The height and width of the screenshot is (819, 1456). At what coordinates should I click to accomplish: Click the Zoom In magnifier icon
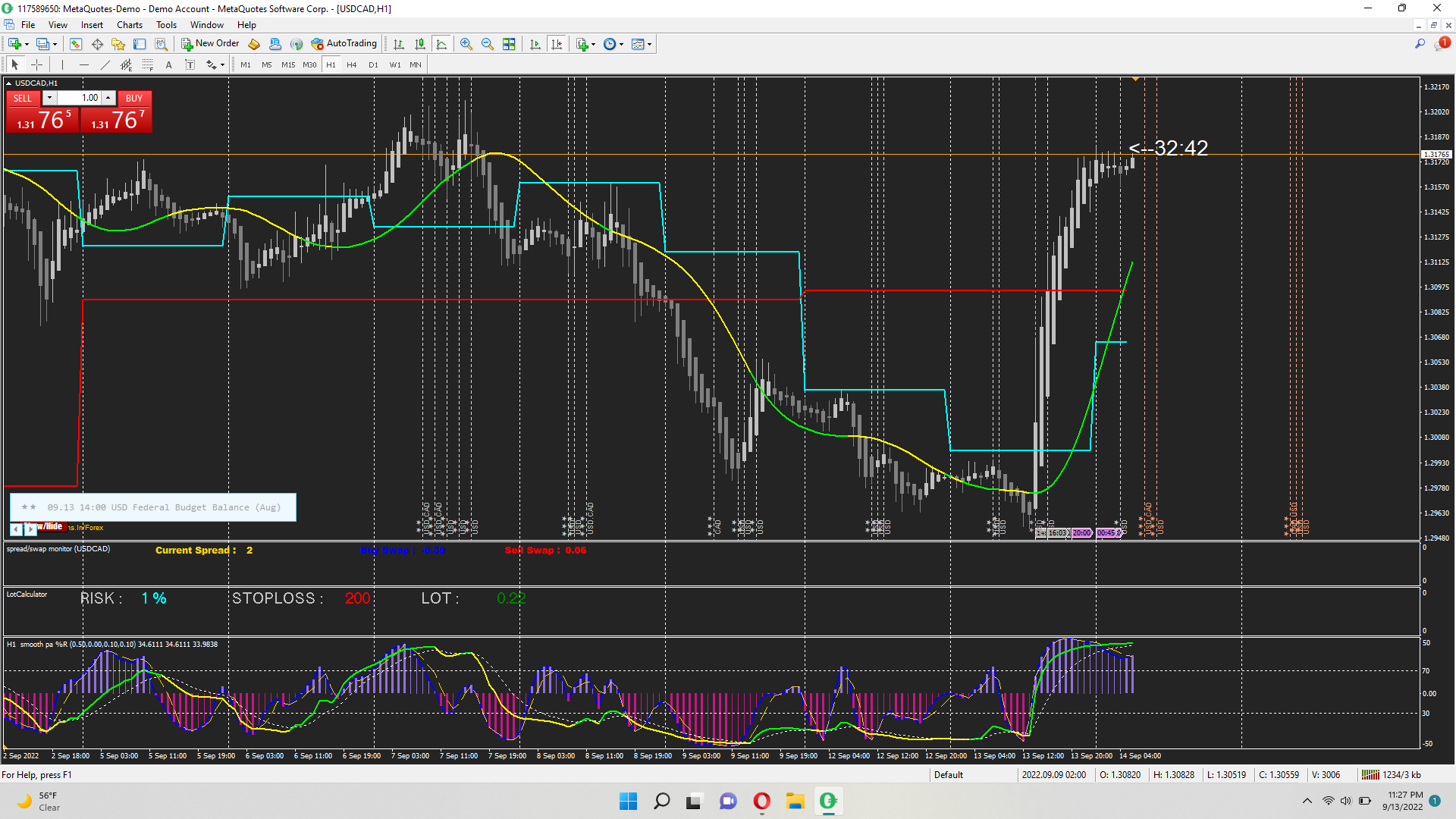(466, 44)
